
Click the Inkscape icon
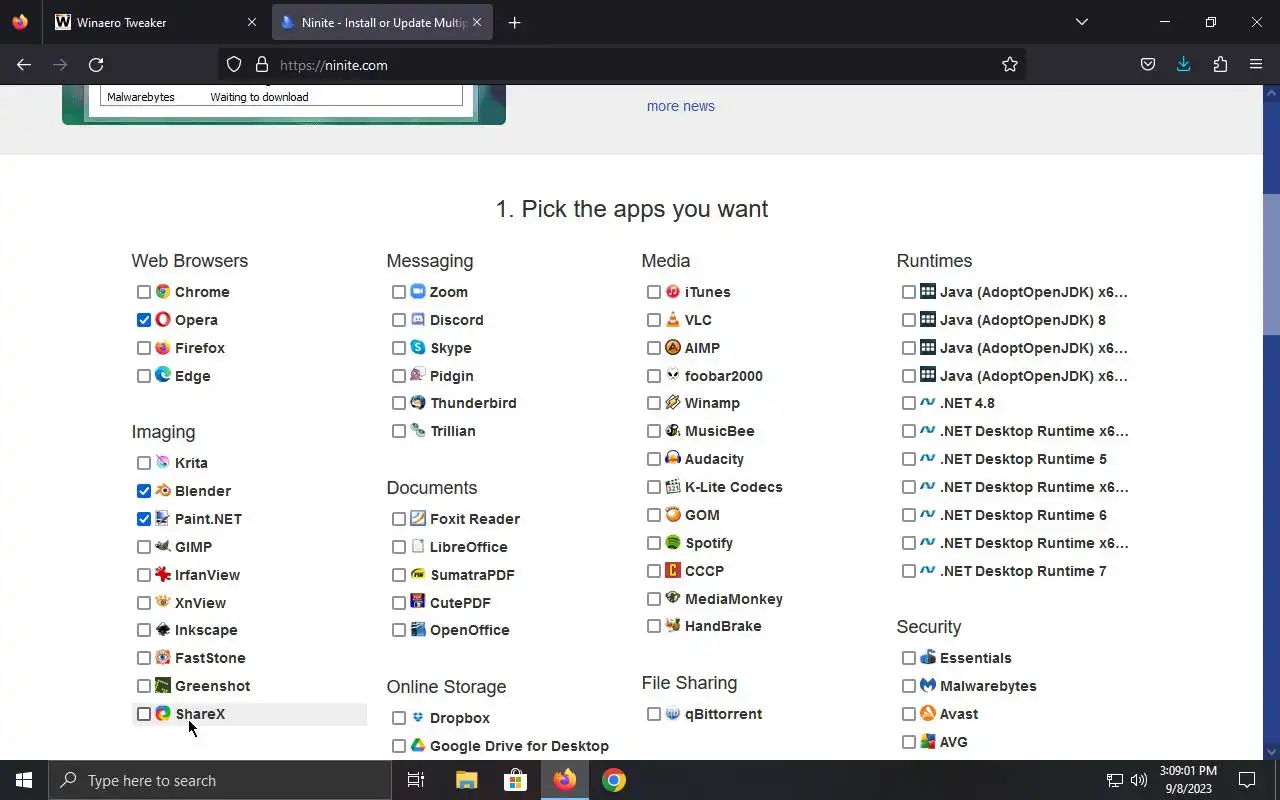click(x=163, y=630)
